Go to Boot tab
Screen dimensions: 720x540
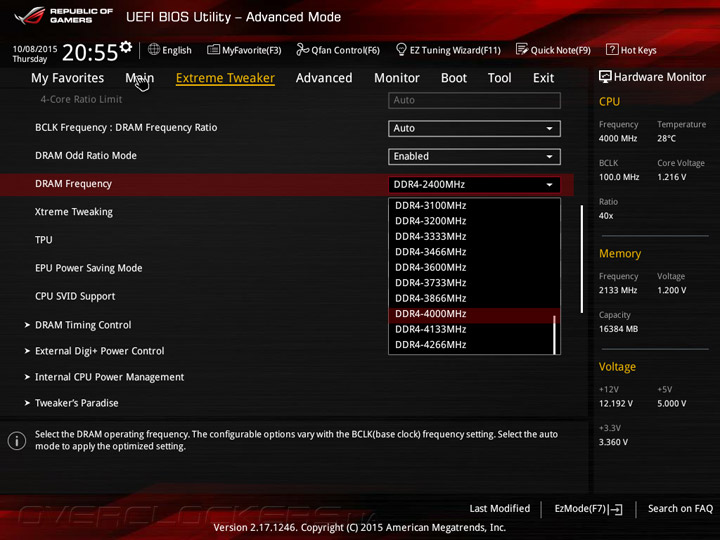click(x=454, y=78)
